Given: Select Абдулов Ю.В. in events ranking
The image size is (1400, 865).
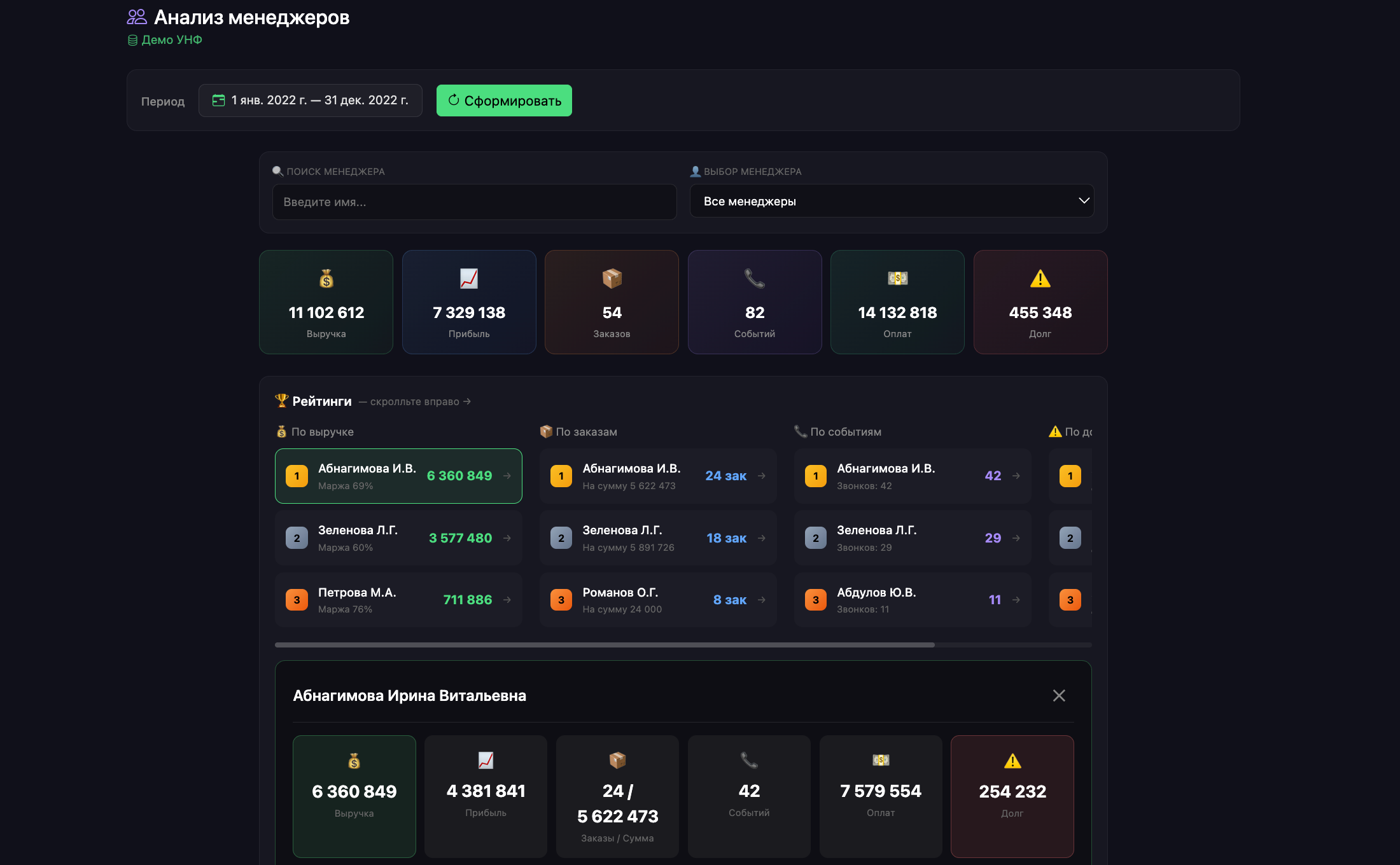Looking at the screenshot, I should (912, 600).
